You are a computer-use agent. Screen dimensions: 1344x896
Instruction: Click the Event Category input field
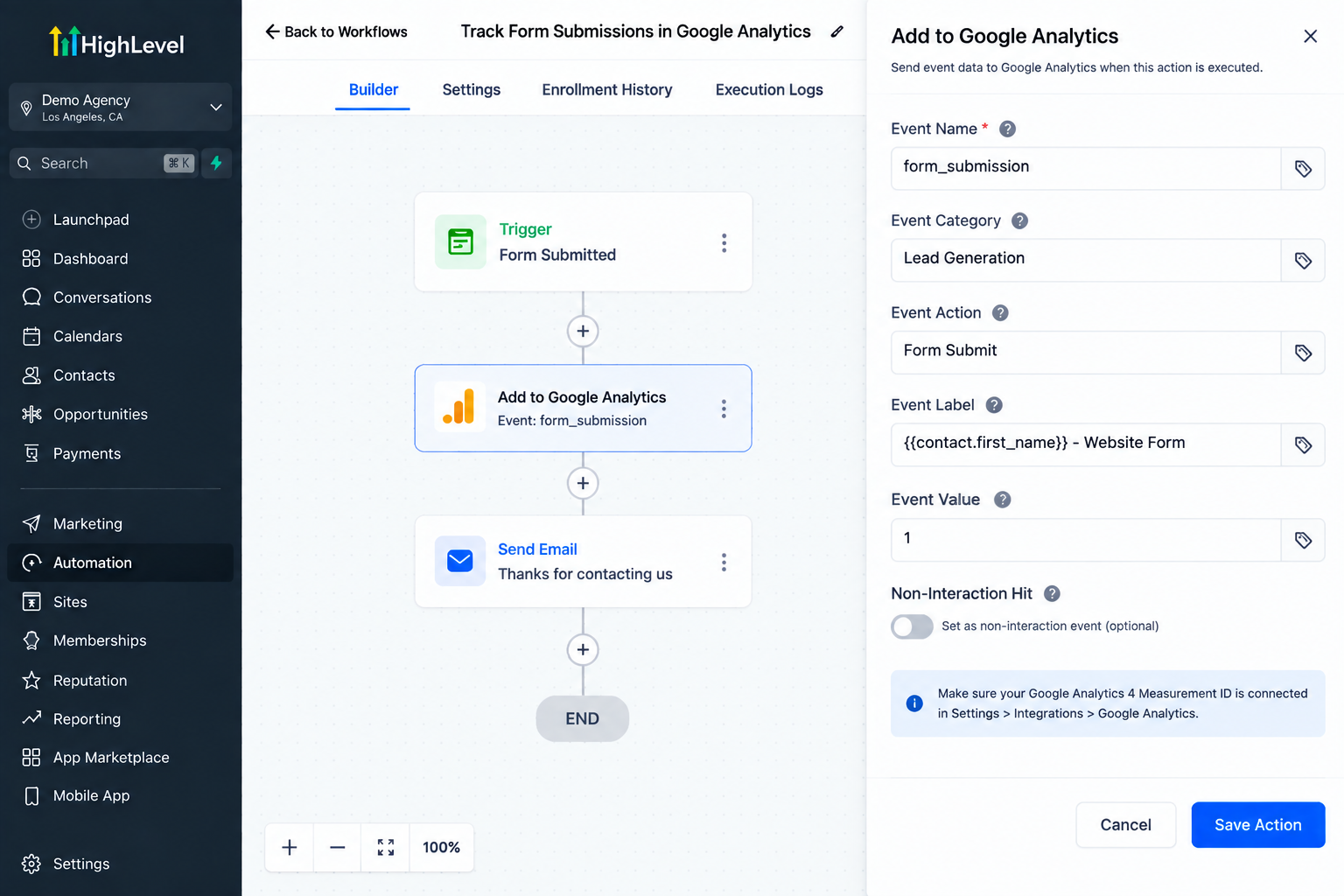click(x=1085, y=260)
